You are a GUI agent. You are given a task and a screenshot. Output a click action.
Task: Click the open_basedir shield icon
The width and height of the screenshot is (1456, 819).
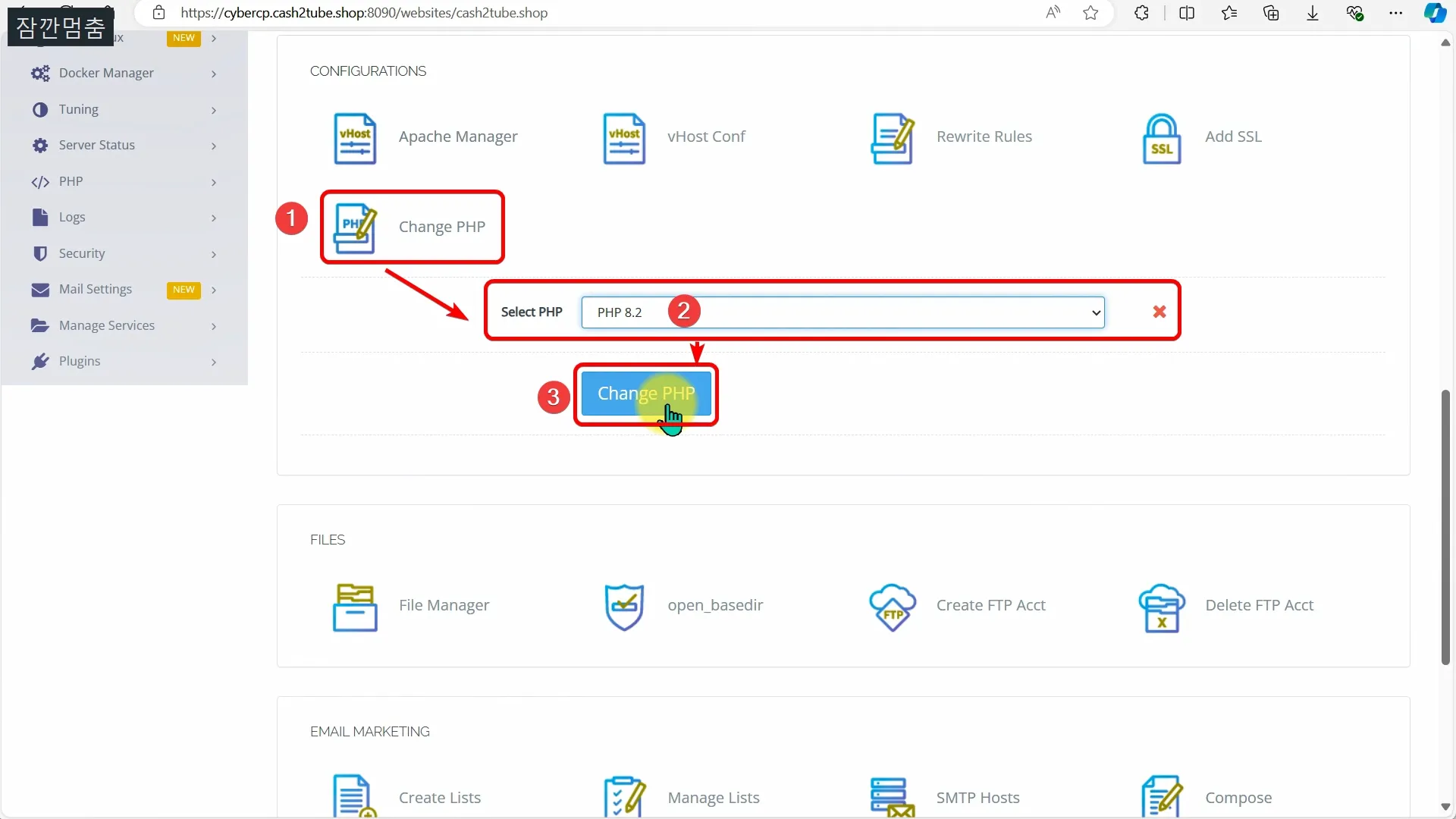coord(623,607)
